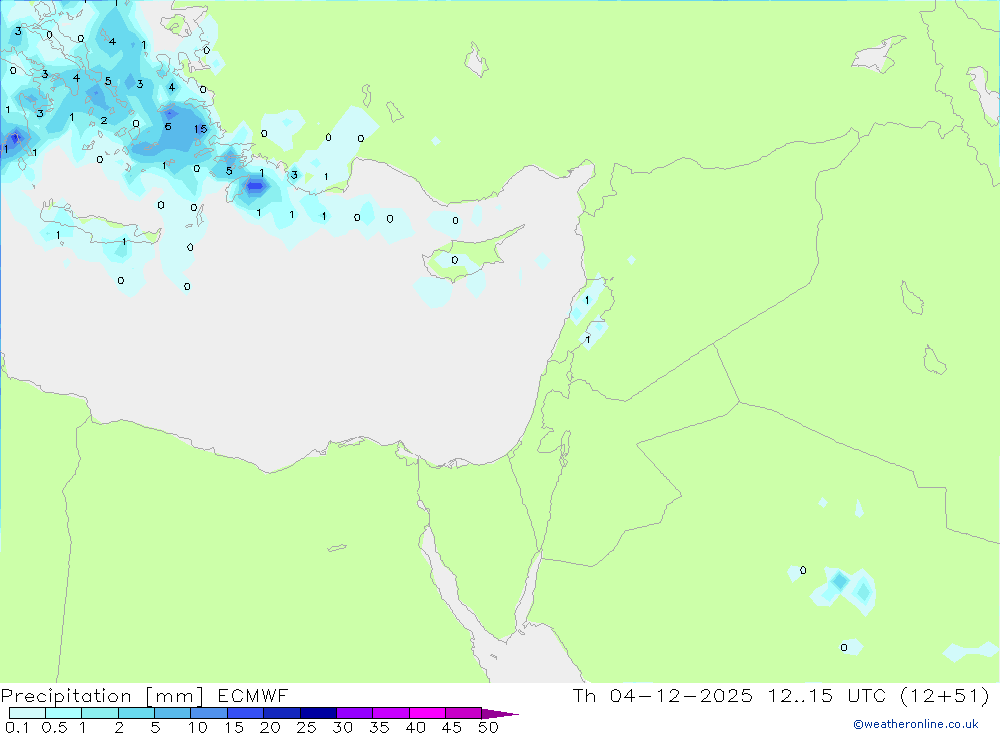The width and height of the screenshot is (1000, 733).
Task: Choose the 30–35 mm violet legend swatch
Action: click(x=354, y=713)
